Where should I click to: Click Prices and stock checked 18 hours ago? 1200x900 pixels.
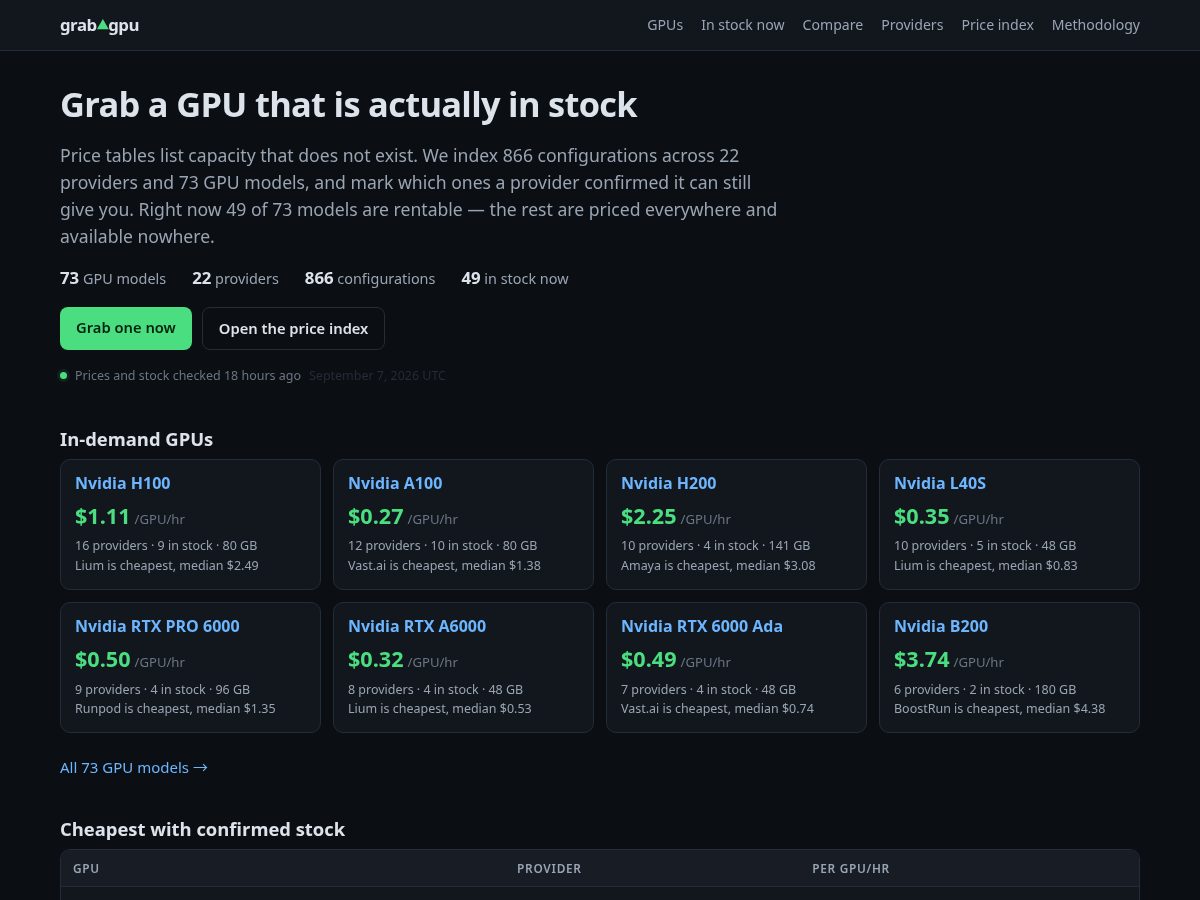[x=188, y=375]
